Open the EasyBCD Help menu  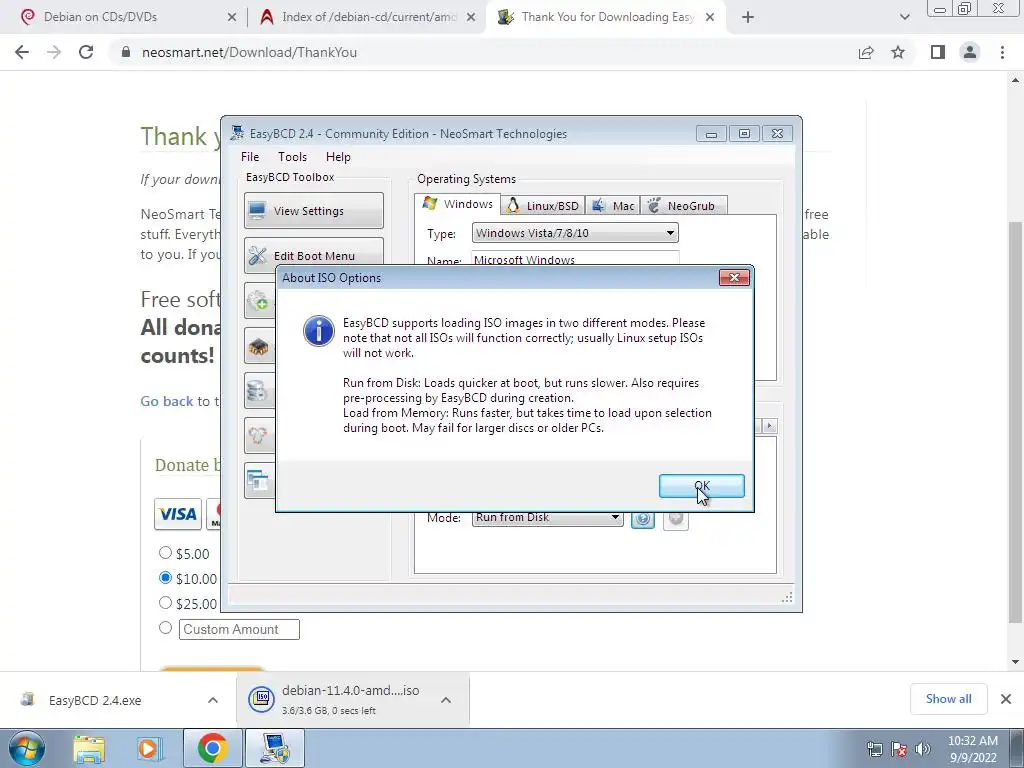[x=338, y=157]
